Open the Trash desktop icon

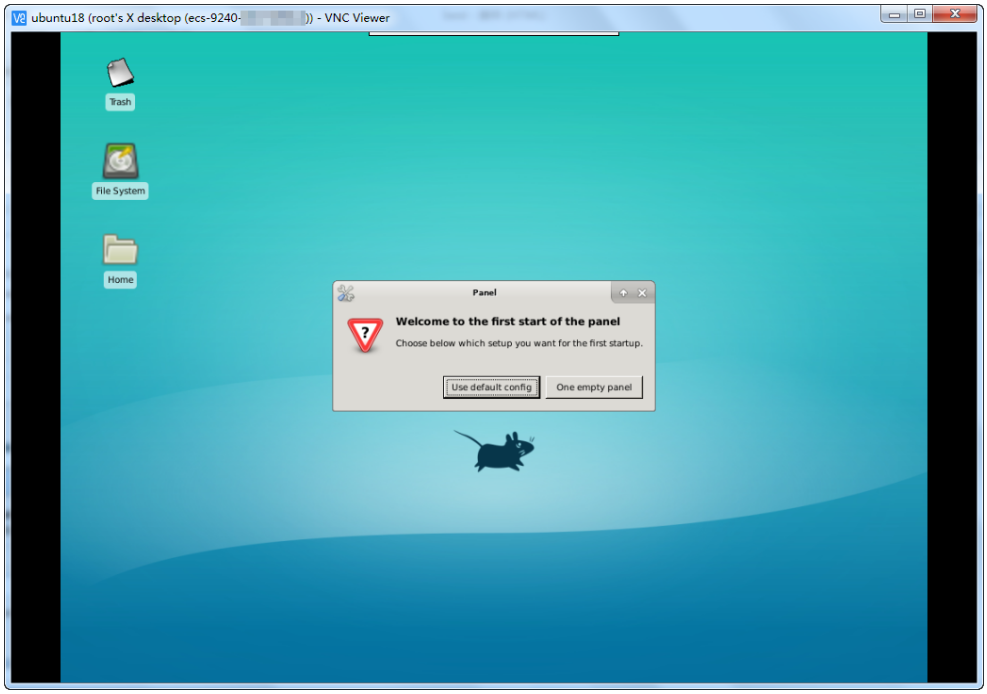(120, 73)
